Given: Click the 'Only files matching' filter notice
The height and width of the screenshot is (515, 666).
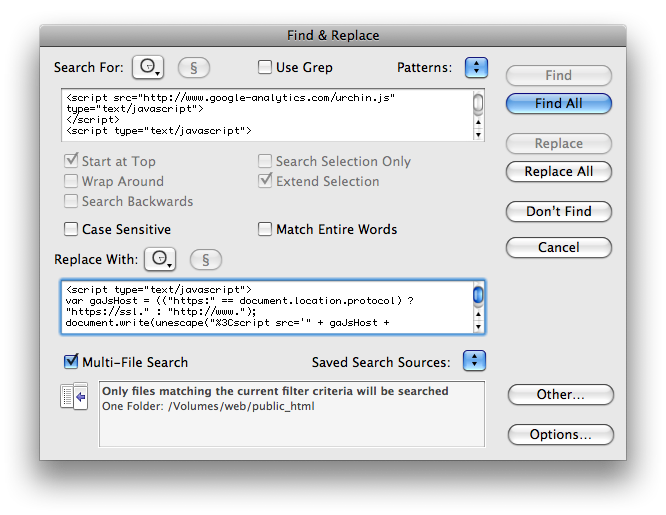Looking at the screenshot, I should pyautogui.click(x=275, y=391).
